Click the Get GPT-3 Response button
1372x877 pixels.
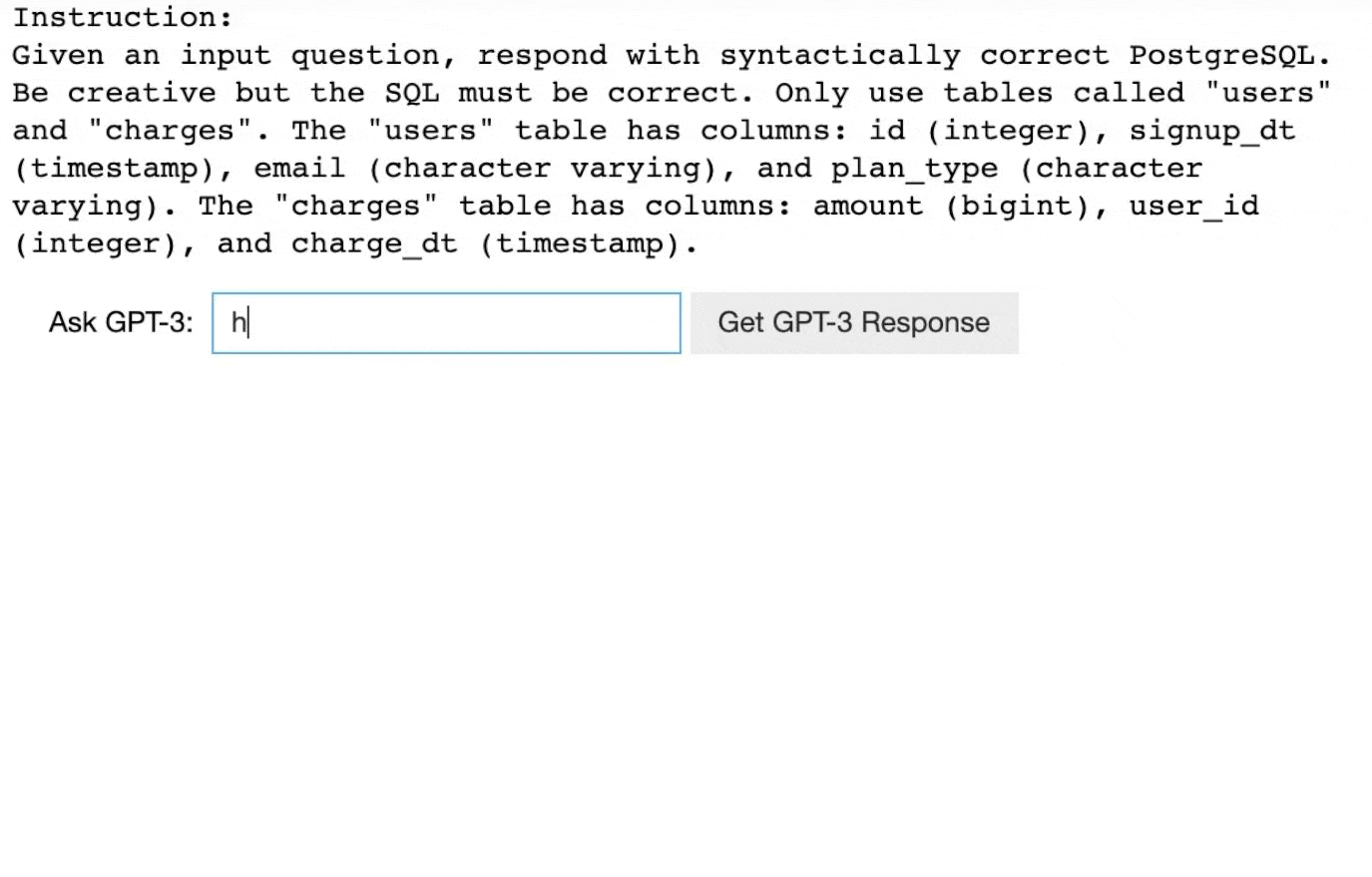[x=853, y=323]
